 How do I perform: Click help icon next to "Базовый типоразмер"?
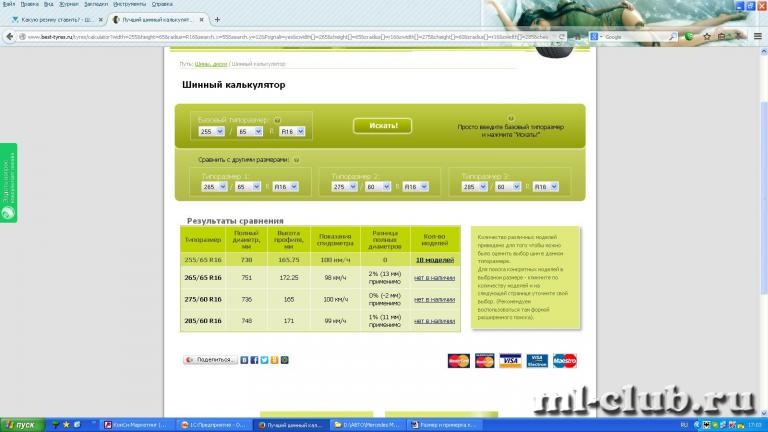(x=277, y=119)
